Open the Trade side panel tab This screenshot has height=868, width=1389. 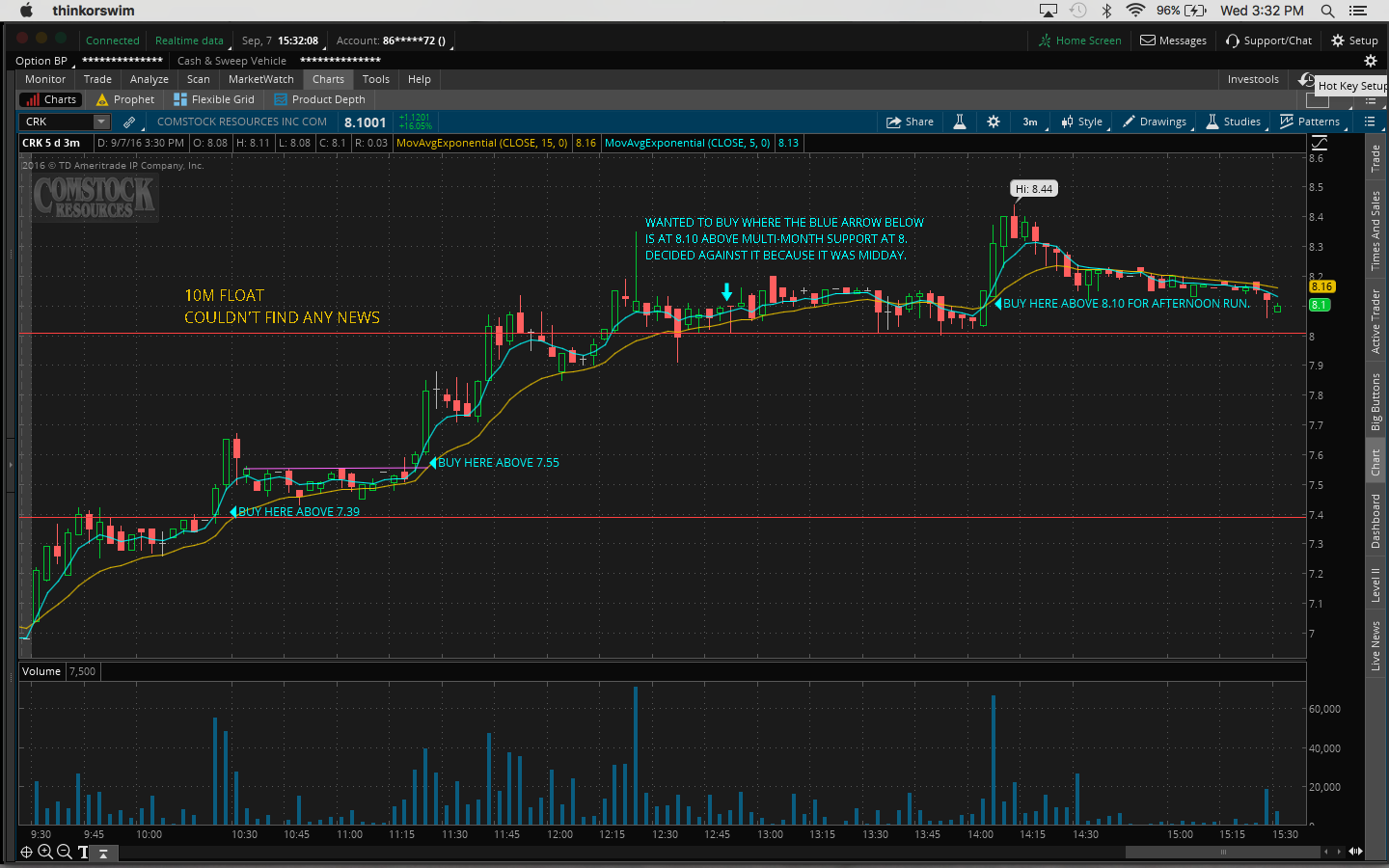1375,158
